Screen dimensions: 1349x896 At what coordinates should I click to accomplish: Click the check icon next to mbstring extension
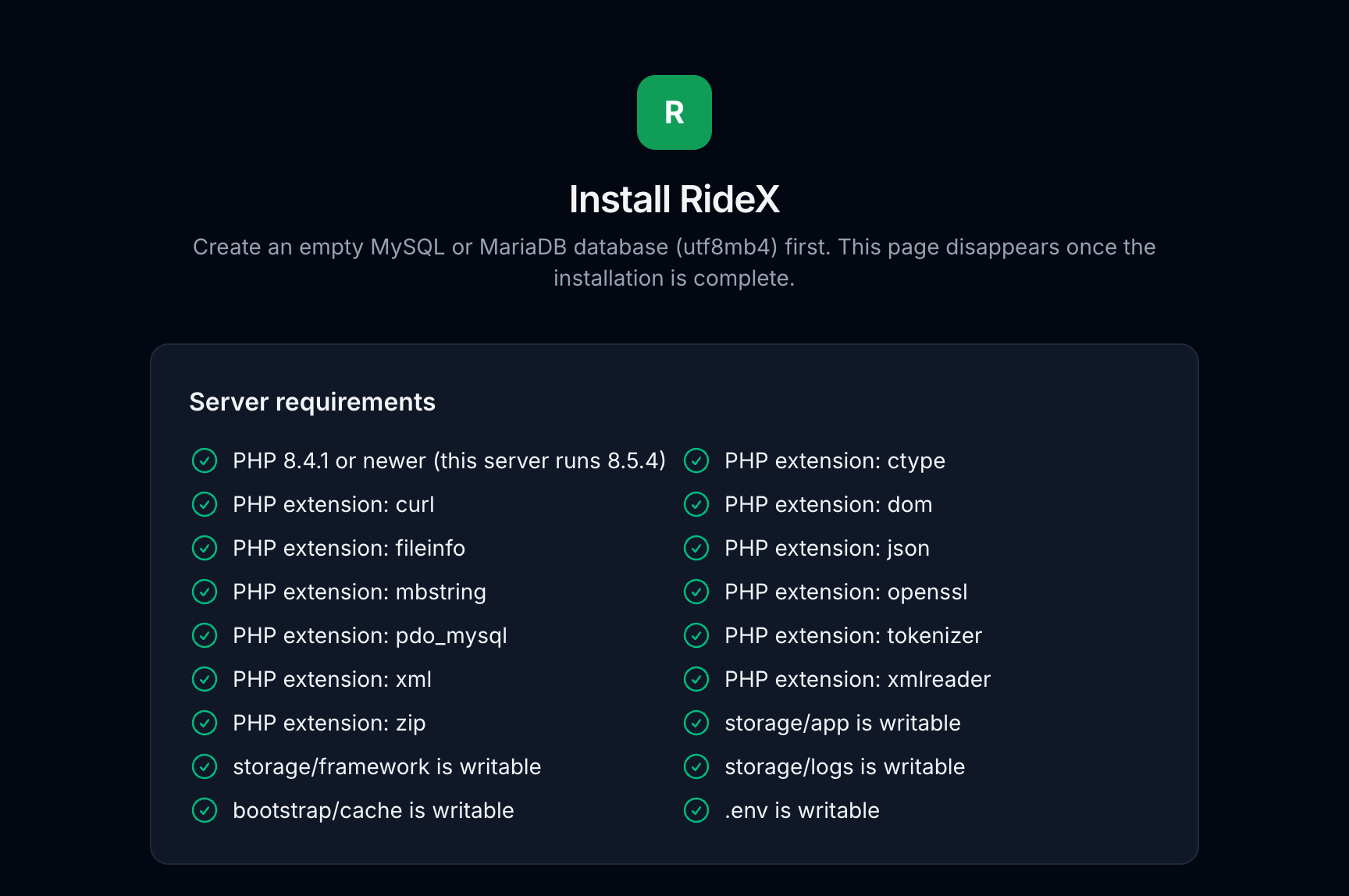pyautogui.click(x=205, y=592)
